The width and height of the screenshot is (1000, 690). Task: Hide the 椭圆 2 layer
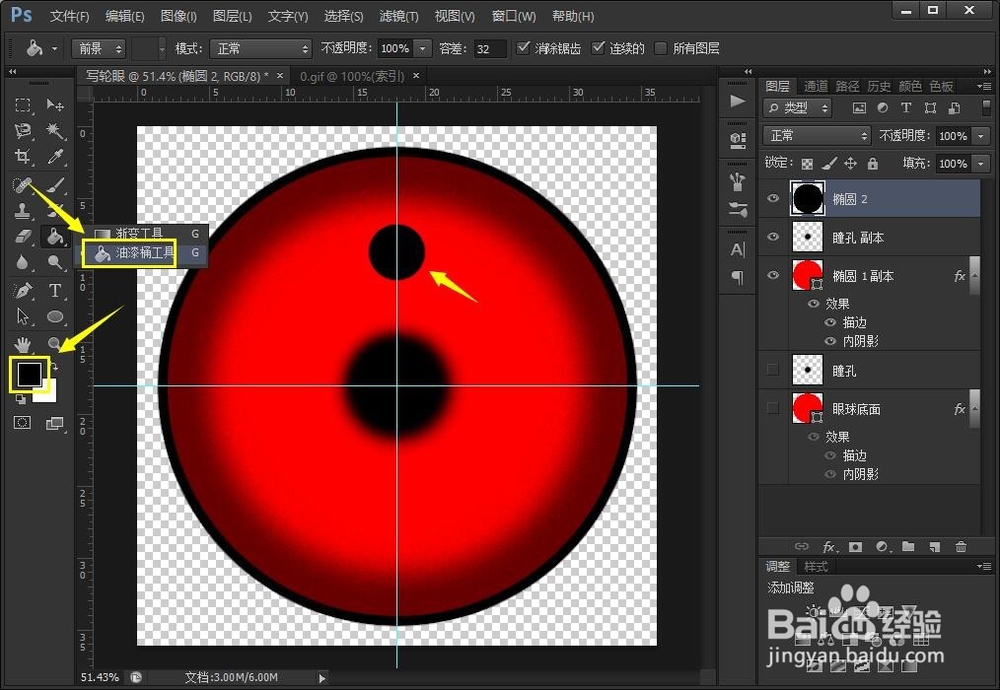(x=773, y=198)
